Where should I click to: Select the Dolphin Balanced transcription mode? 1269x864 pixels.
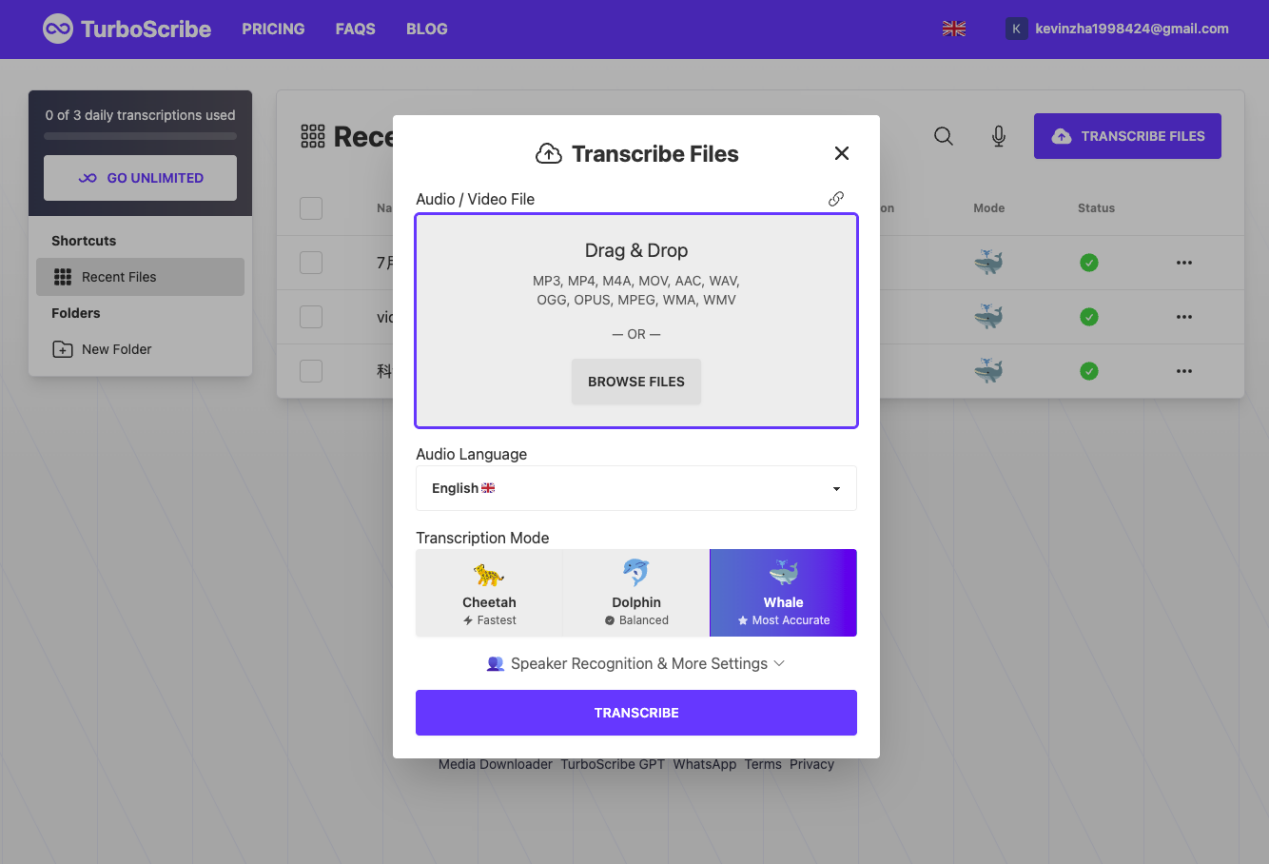[636, 593]
